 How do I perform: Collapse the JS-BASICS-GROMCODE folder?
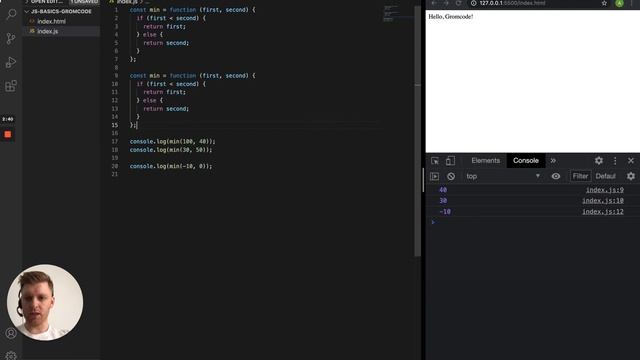(61, 11)
